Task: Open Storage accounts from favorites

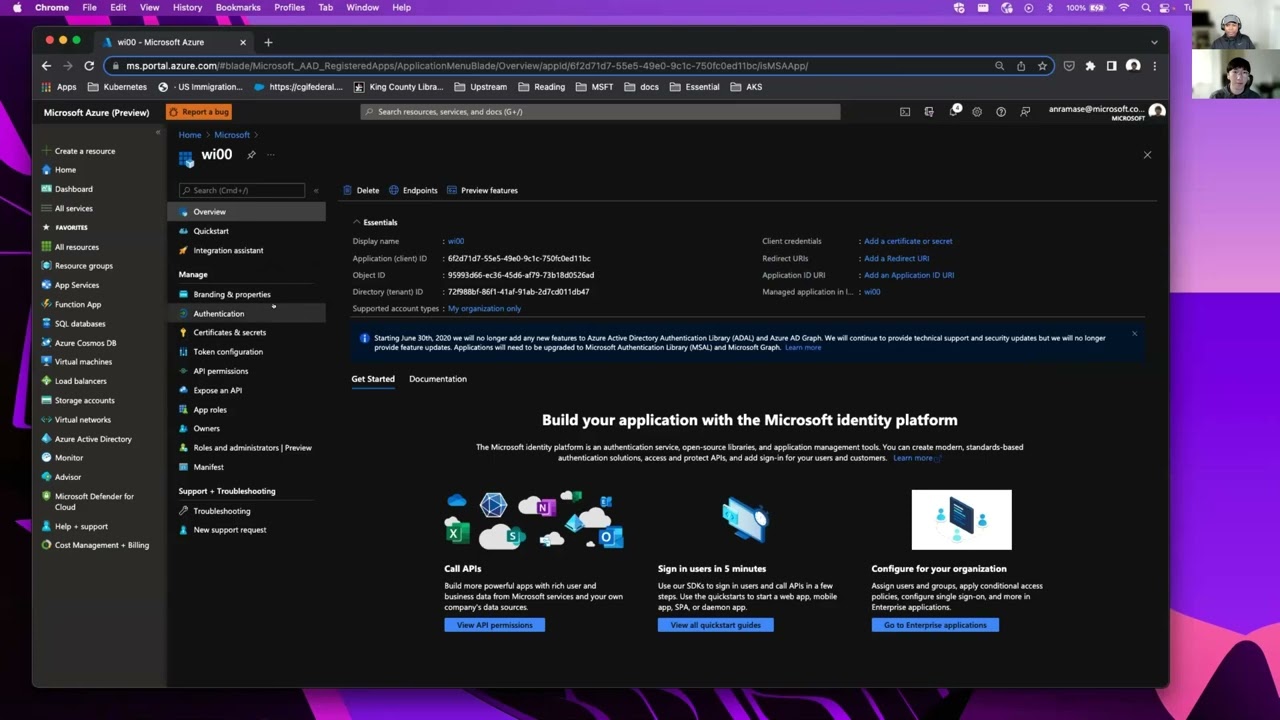Action: (84, 400)
